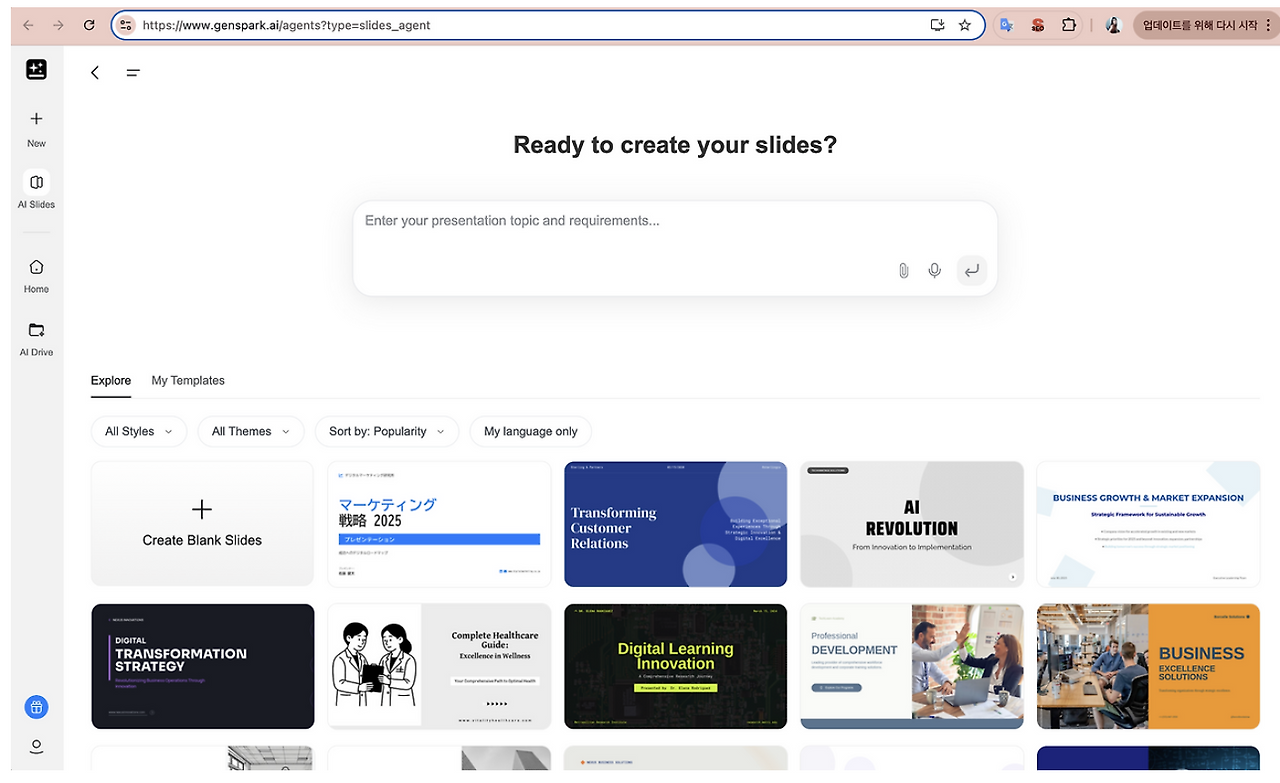Switch to the Explore tab
Screen dimensions: 1280x783
111,381
